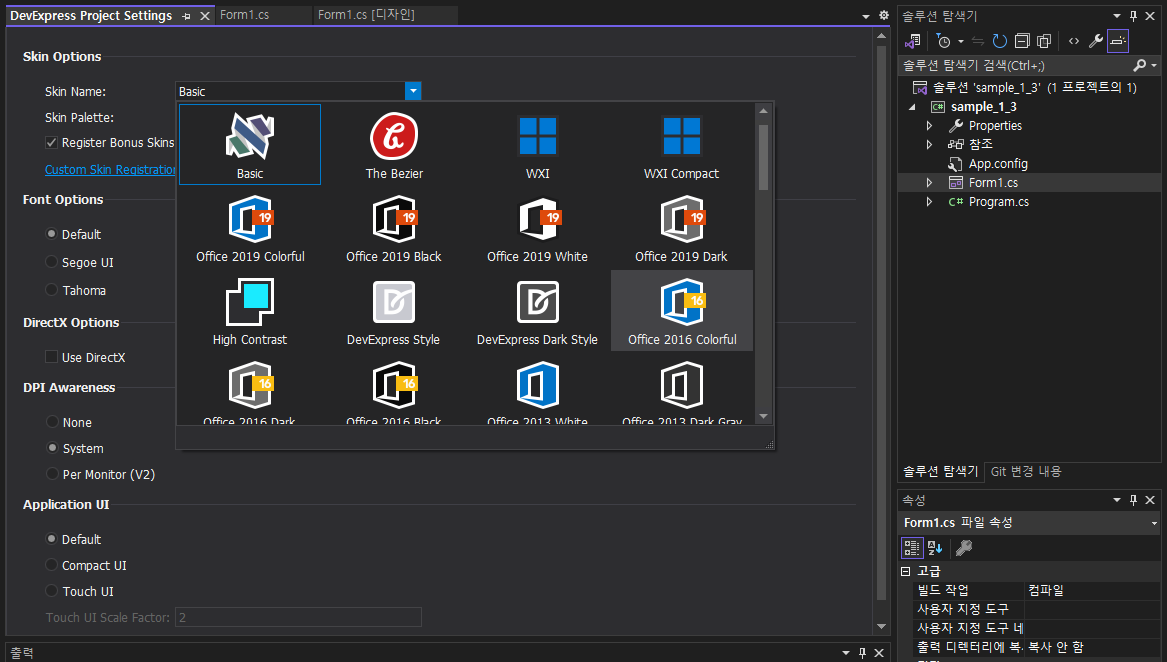Choose Office 2019 Colorful skin

click(250, 228)
